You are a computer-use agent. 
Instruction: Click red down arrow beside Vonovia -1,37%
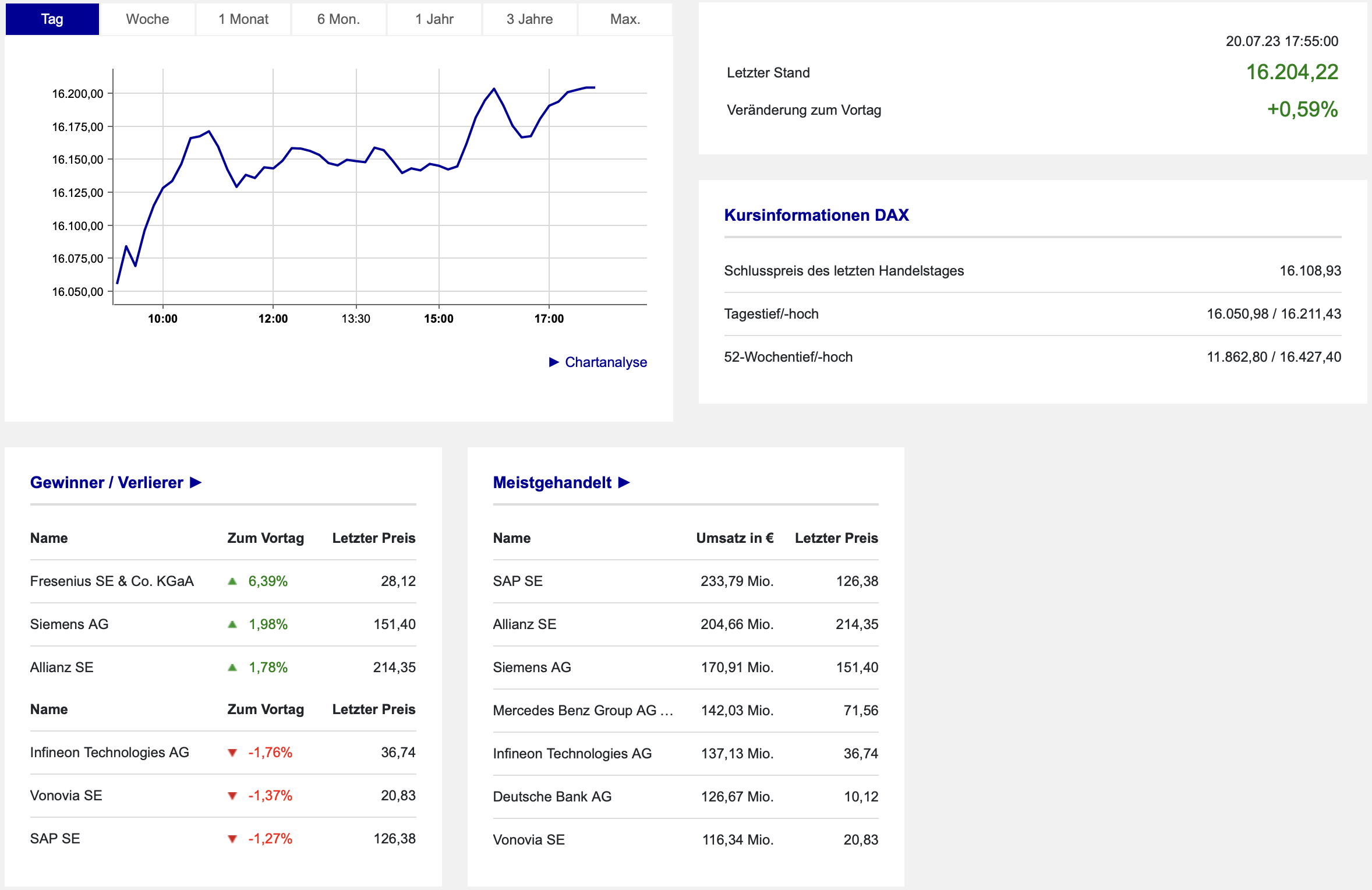(x=232, y=796)
